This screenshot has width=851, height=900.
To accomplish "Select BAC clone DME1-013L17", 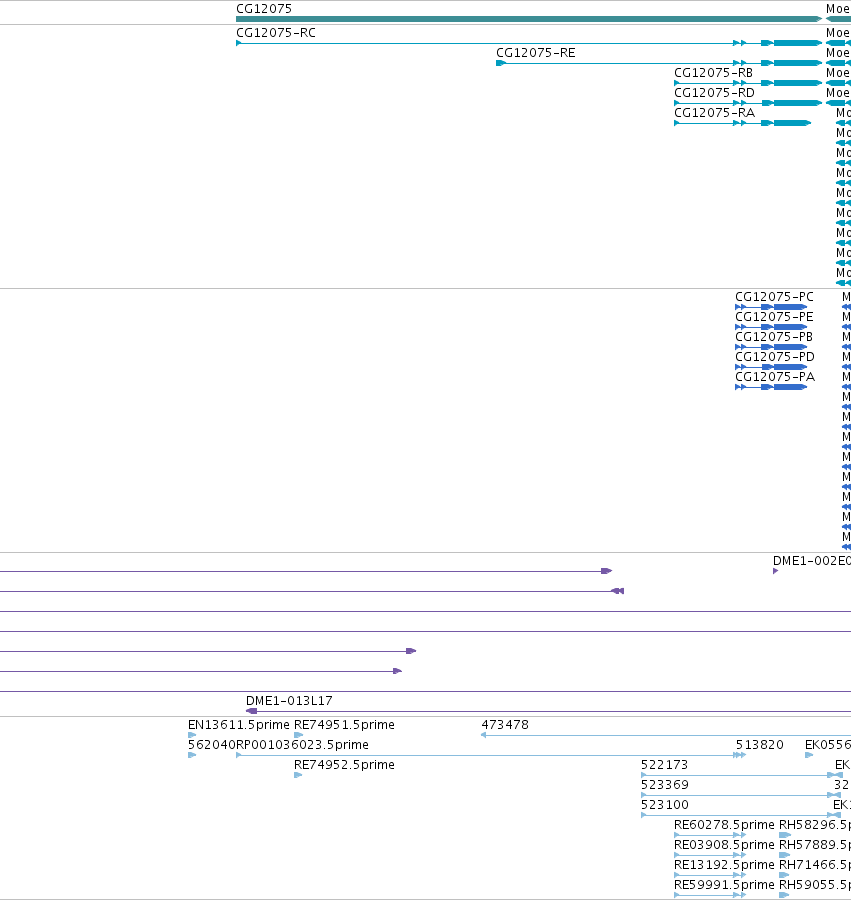I will (289, 701).
